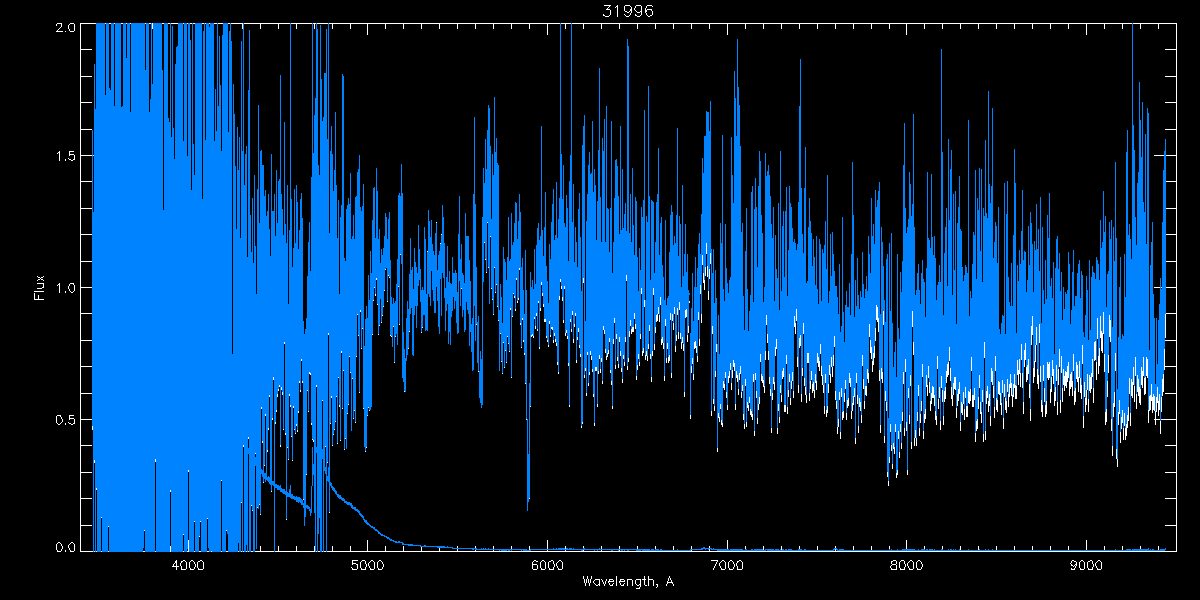The width and height of the screenshot is (1200, 600).
Task: Click the 0.0 y-axis tick label
Action: [67, 546]
